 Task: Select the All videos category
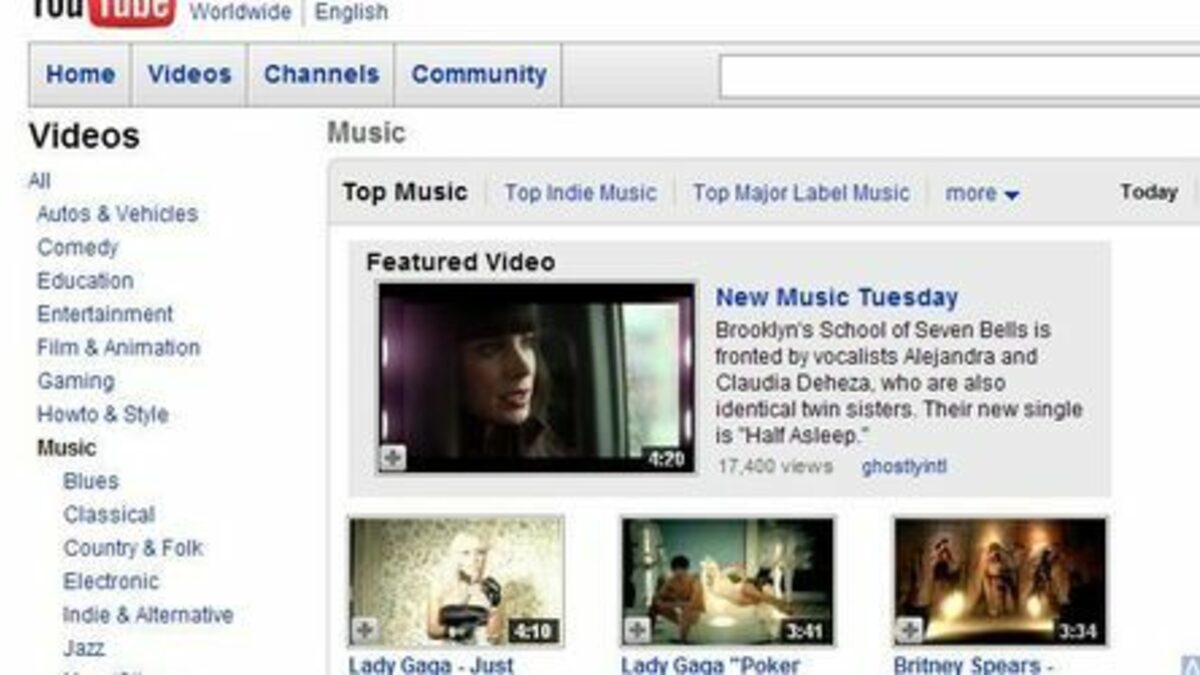click(x=39, y=181)
